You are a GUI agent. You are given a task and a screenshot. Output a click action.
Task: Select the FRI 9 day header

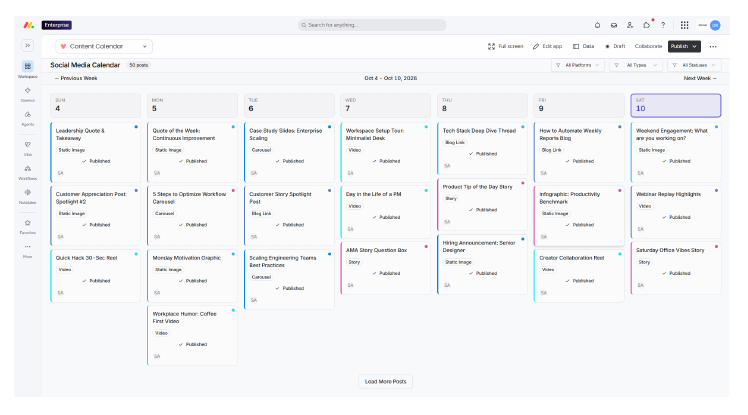coord(579,105)
